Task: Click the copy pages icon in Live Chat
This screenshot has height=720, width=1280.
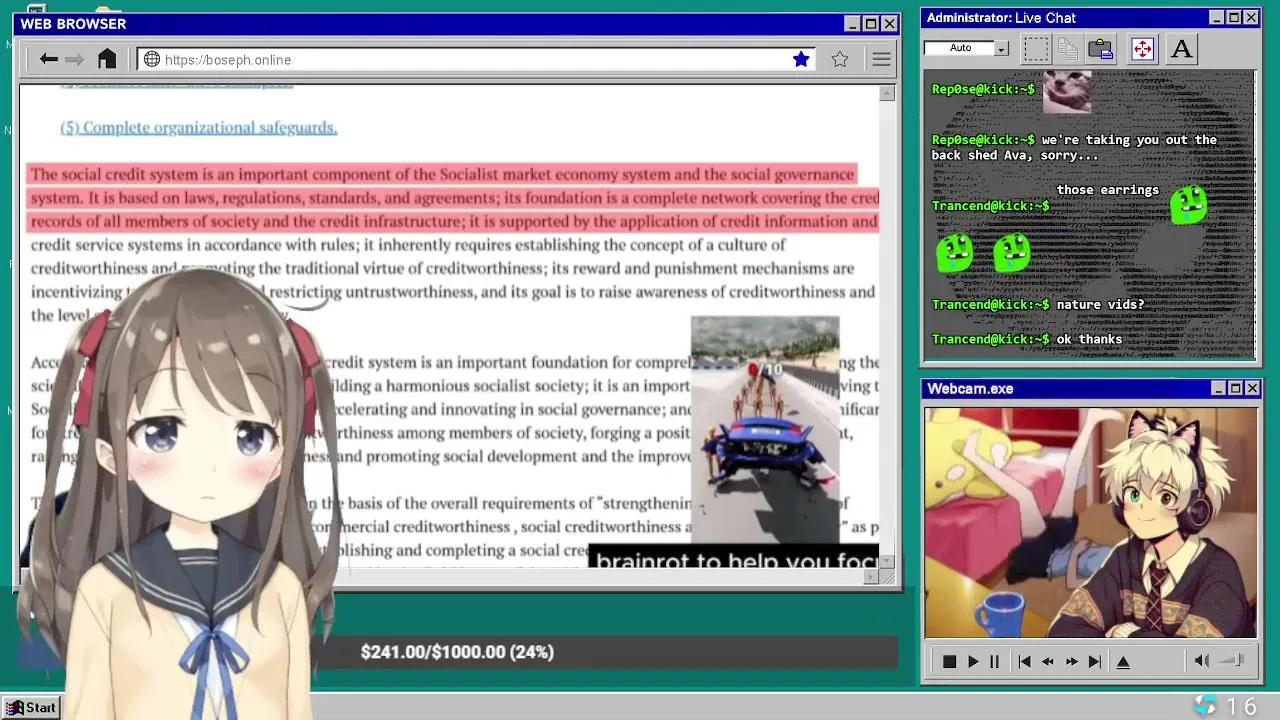Action: click(x=1068, y=49)
